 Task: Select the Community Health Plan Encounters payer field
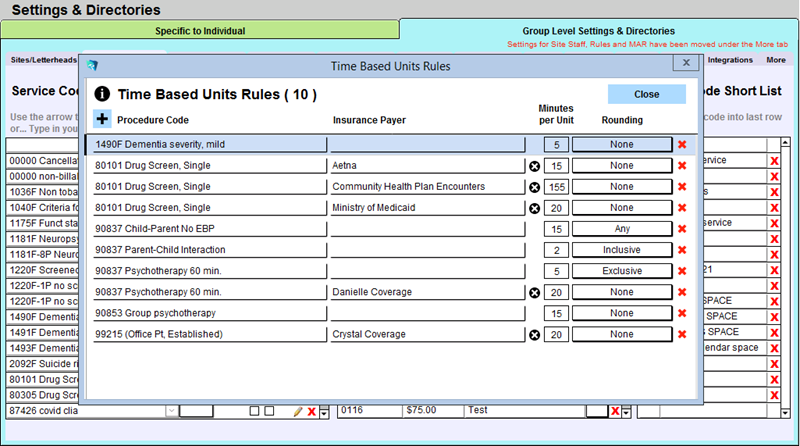point(428,187)
